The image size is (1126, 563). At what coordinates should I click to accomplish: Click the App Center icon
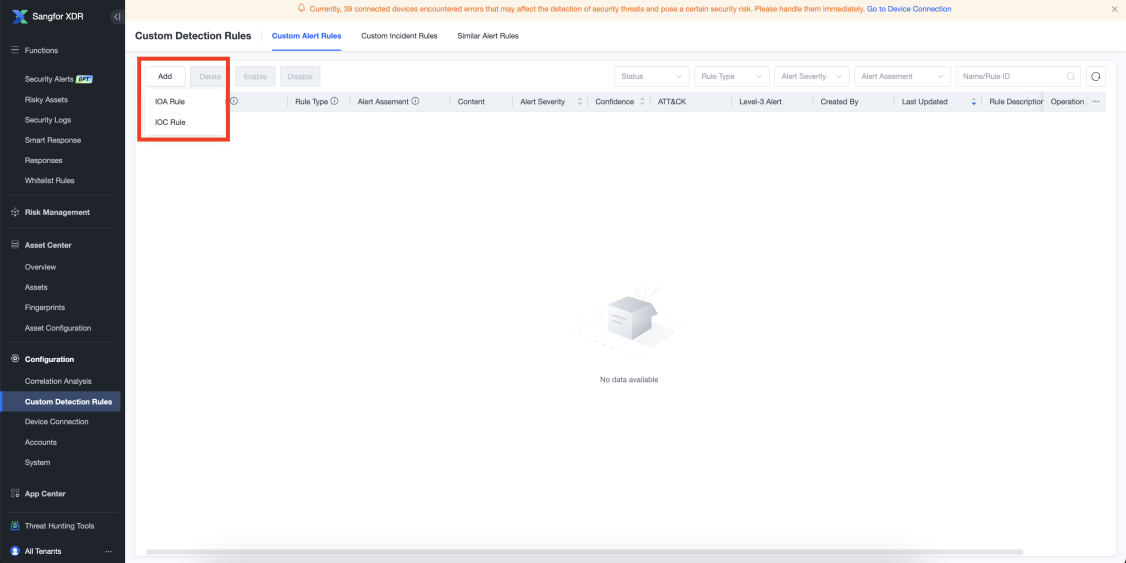(x=15, y=493)
